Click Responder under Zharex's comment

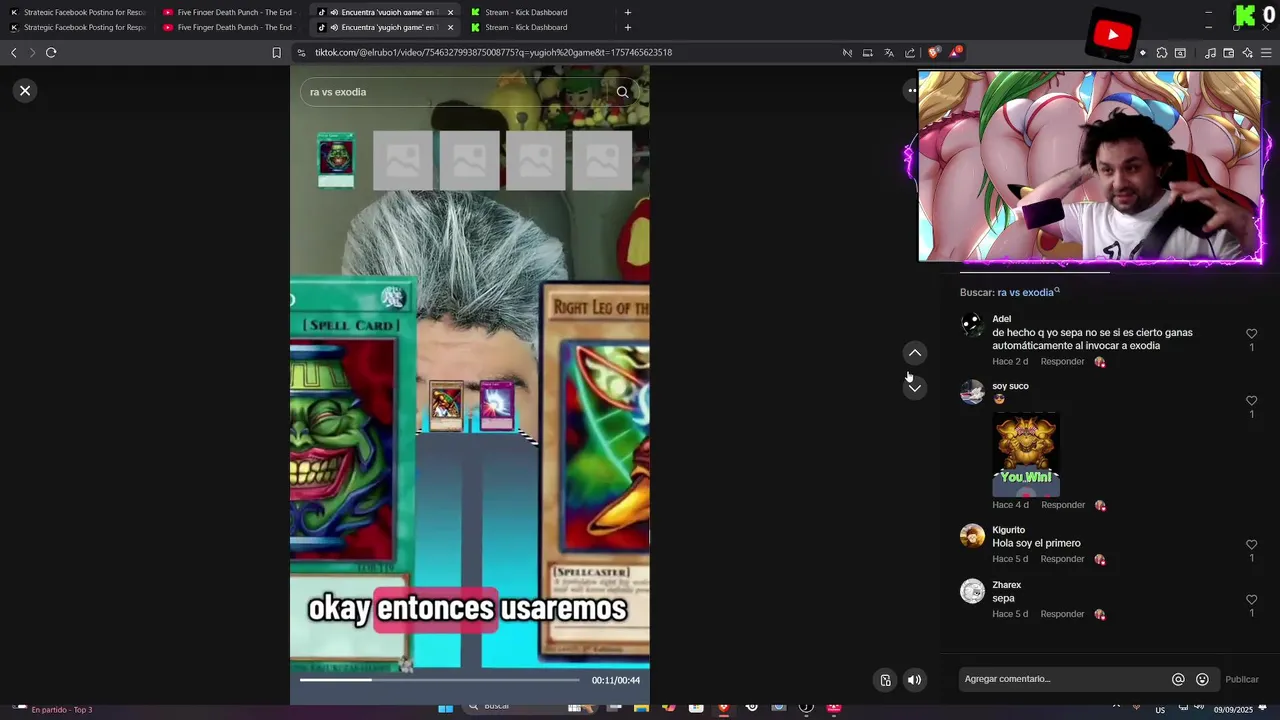(1062, 615)
